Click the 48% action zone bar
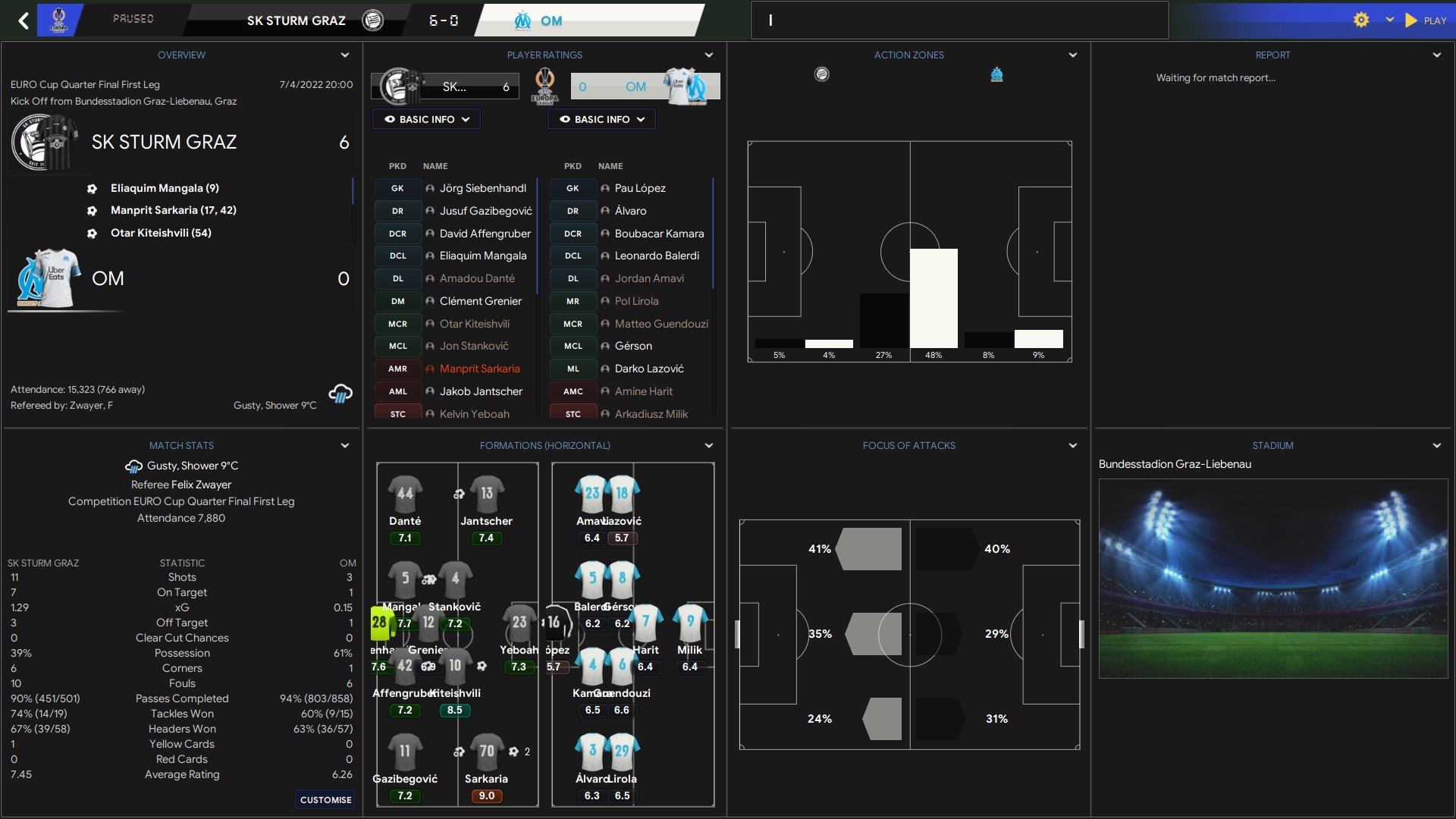The width and height of the screenshot is (1456, 819). tap(934, 298)
